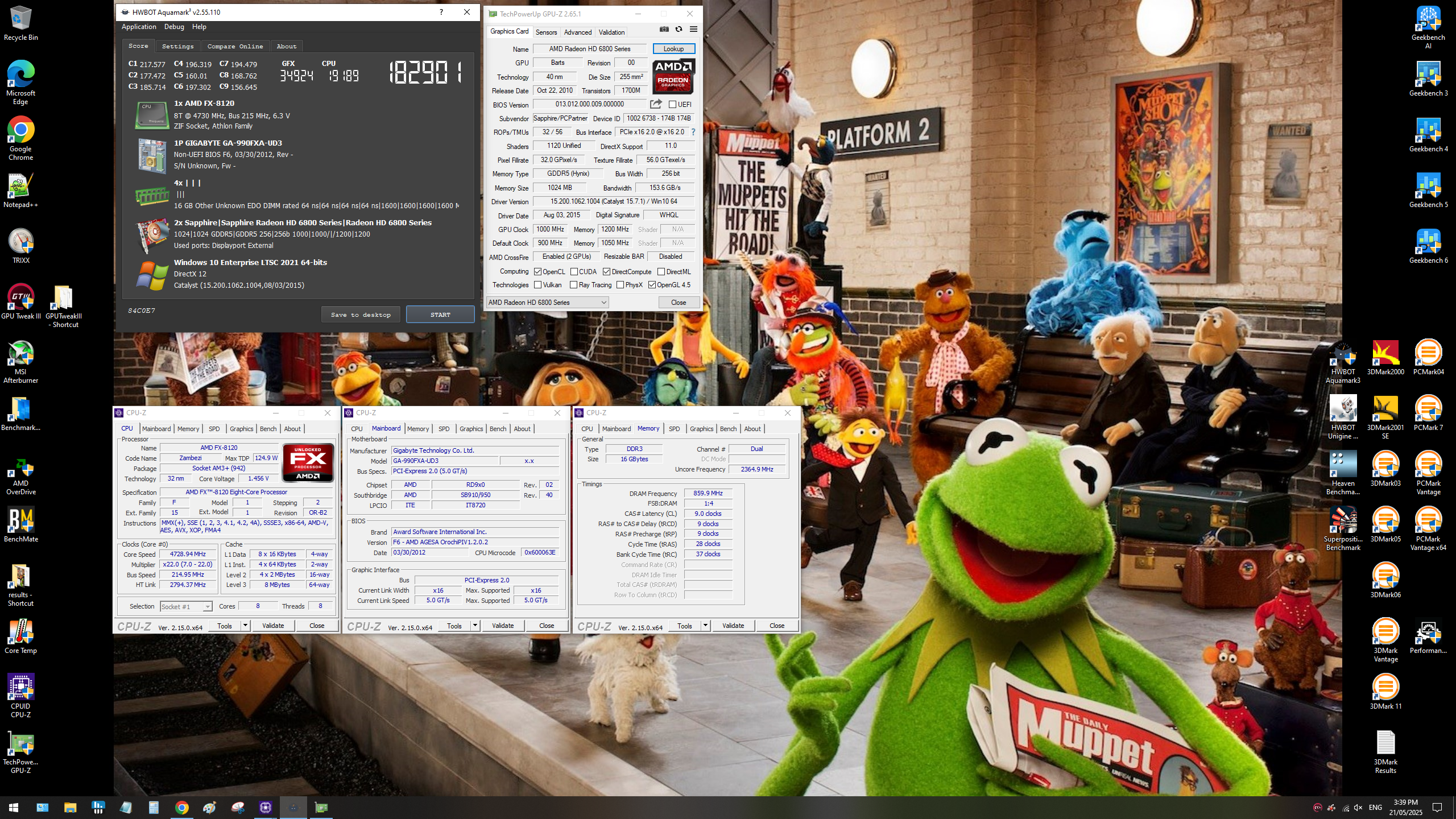
Task: Open 3DMark2000 desktop icon
Action: (1385, 357)
